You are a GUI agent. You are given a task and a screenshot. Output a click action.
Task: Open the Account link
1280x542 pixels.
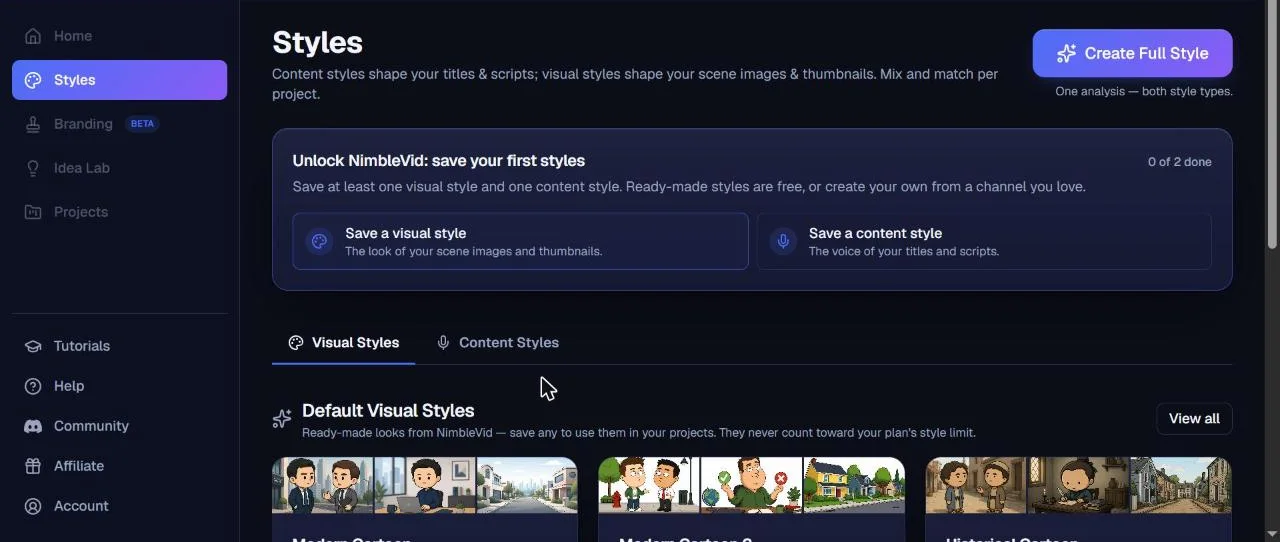click(x=119, y=506)
